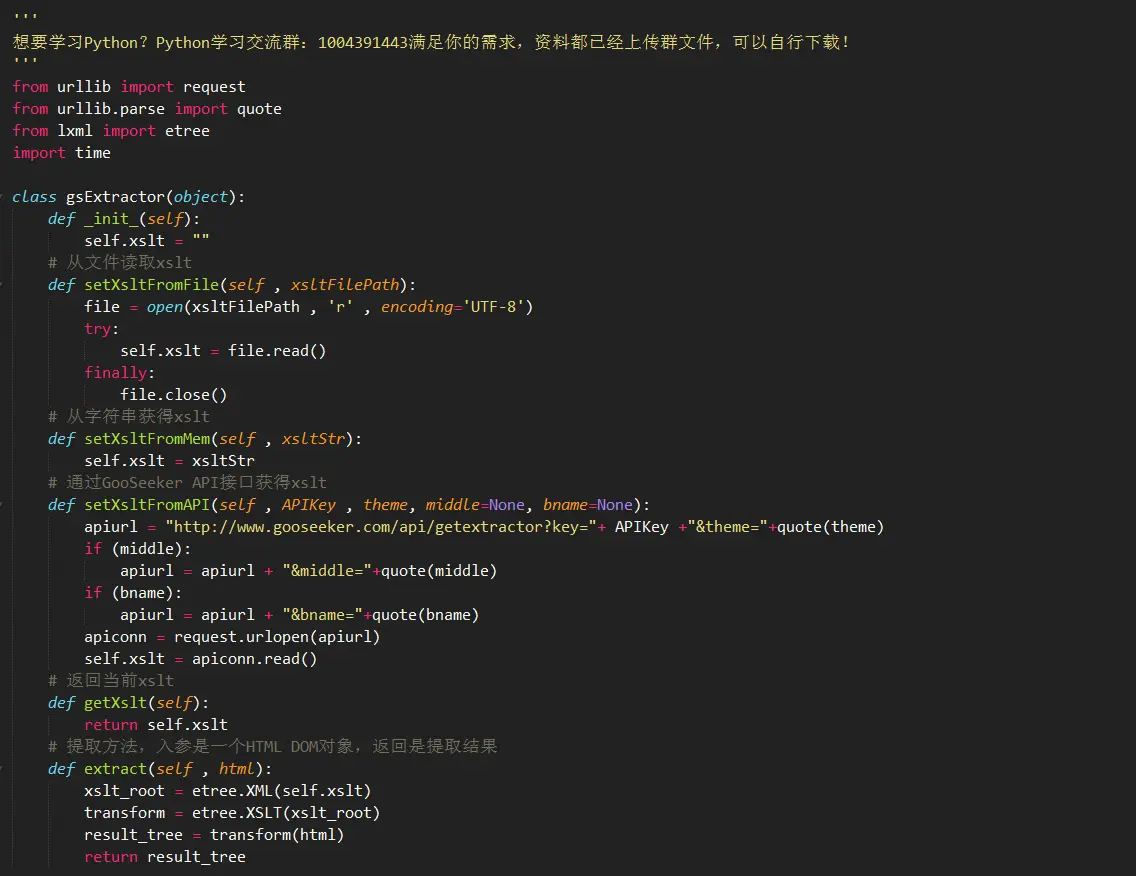Click the 'file = open(xsltFilePath' line
Viewport: 1136px width, 876px height.
[x=309, y=306]
